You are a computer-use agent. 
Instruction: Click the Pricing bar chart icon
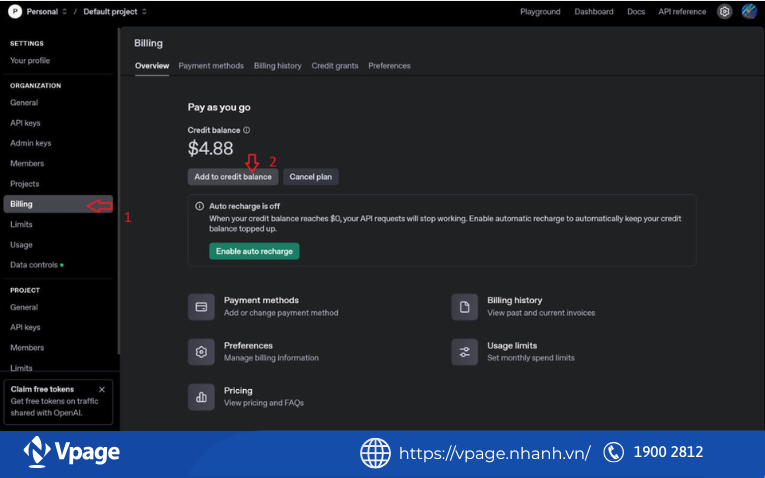point(201,397)
